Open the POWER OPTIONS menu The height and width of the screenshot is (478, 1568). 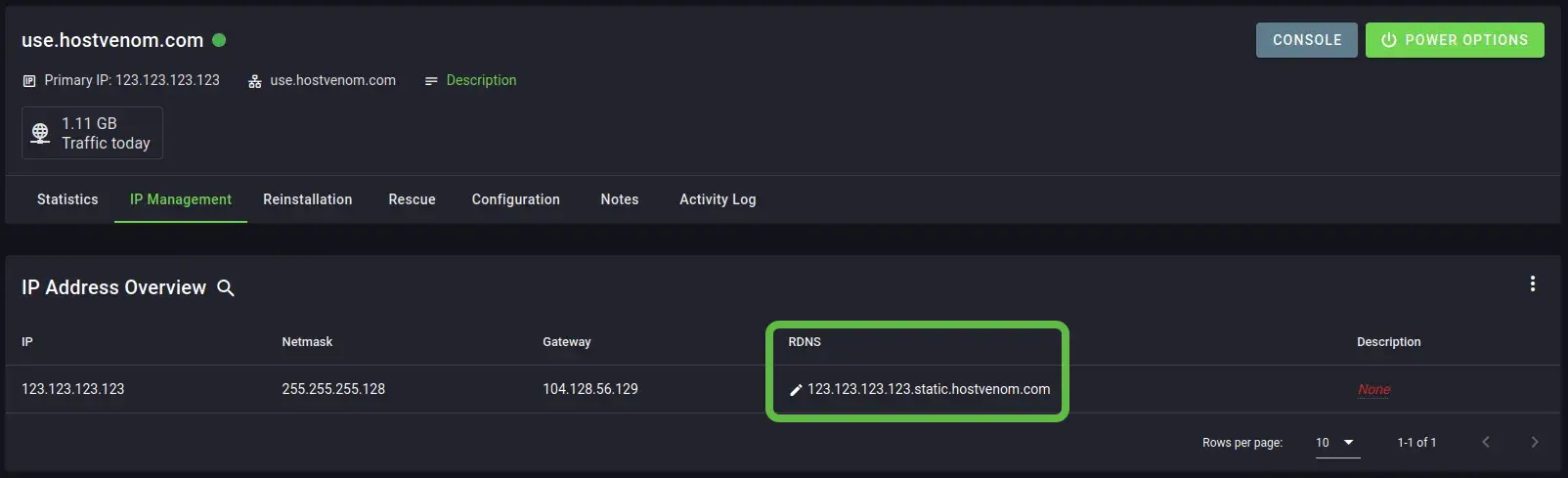point(1455,40)
